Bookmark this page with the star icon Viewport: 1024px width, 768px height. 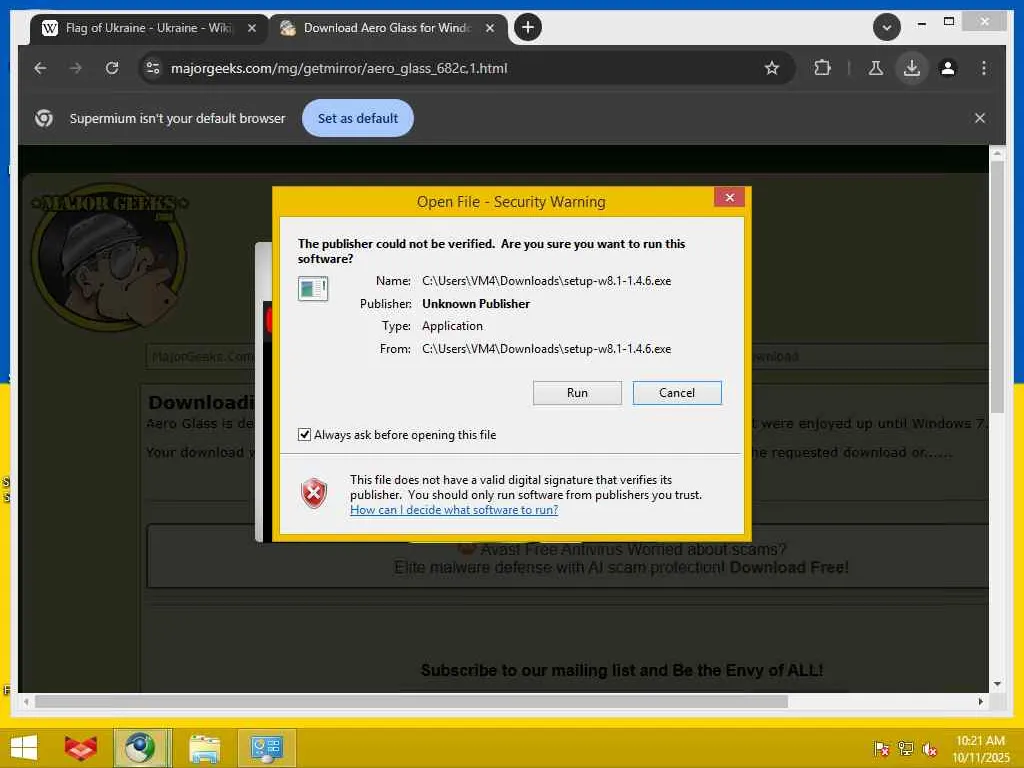point(772,68)
